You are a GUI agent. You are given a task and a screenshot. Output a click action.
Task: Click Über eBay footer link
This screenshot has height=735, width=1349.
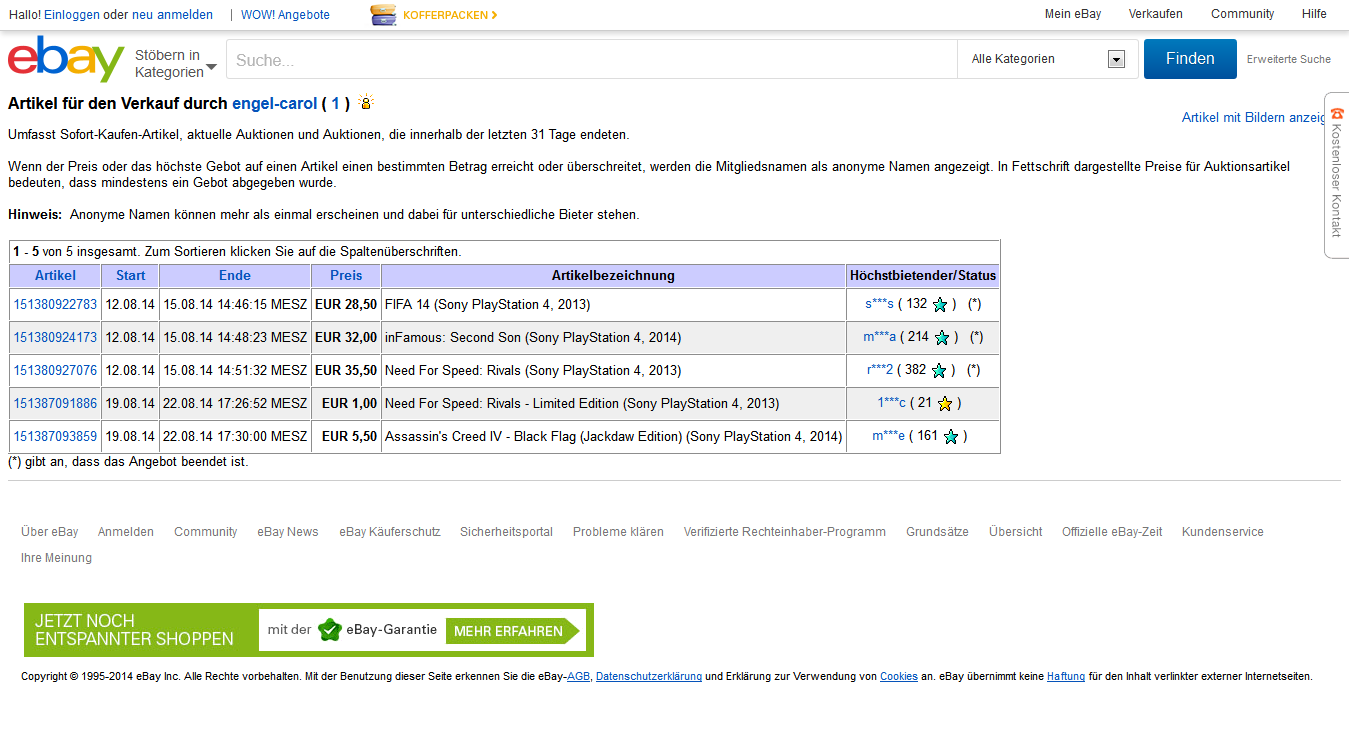50,532
